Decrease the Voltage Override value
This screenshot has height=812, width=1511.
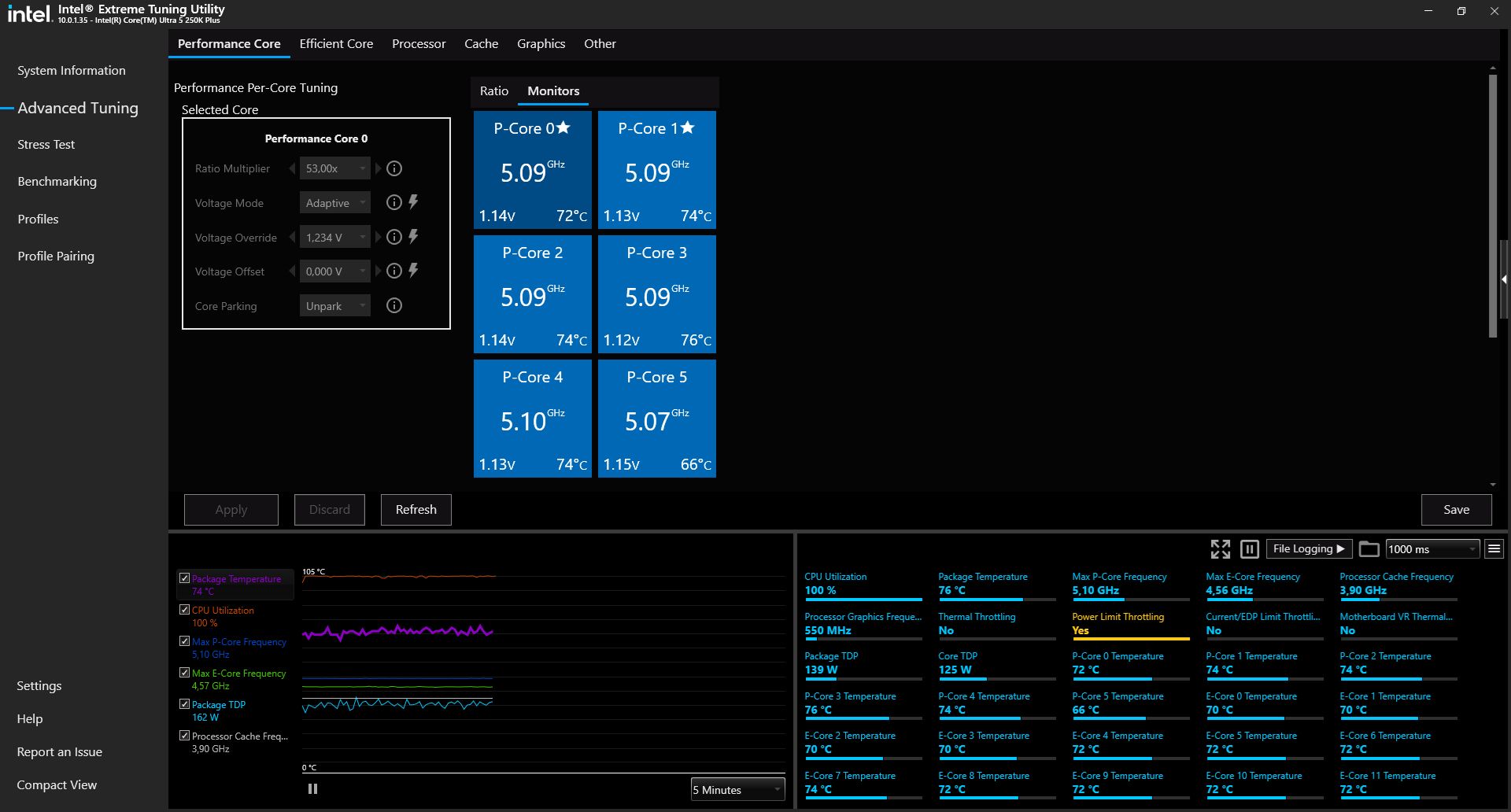[292, 237]
